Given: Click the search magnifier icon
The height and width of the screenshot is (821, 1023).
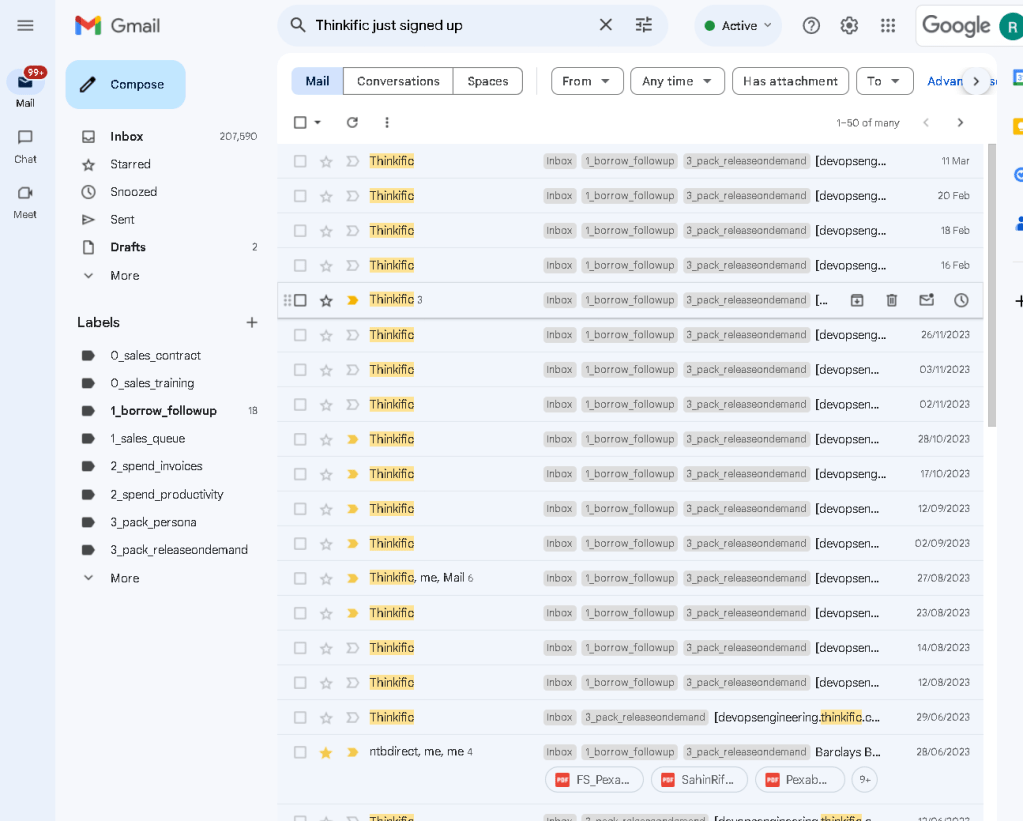Looking at the screenshot, I should point(298,25).
